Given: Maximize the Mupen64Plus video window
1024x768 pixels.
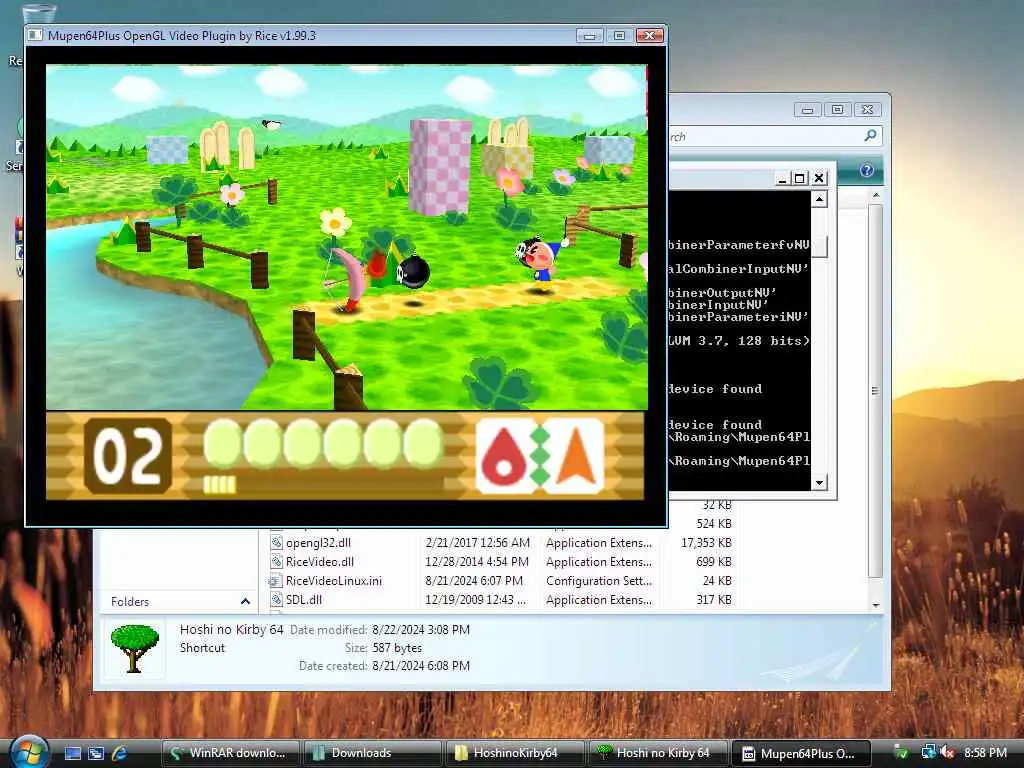Looking at the screenshot, I should click(619, 35).
